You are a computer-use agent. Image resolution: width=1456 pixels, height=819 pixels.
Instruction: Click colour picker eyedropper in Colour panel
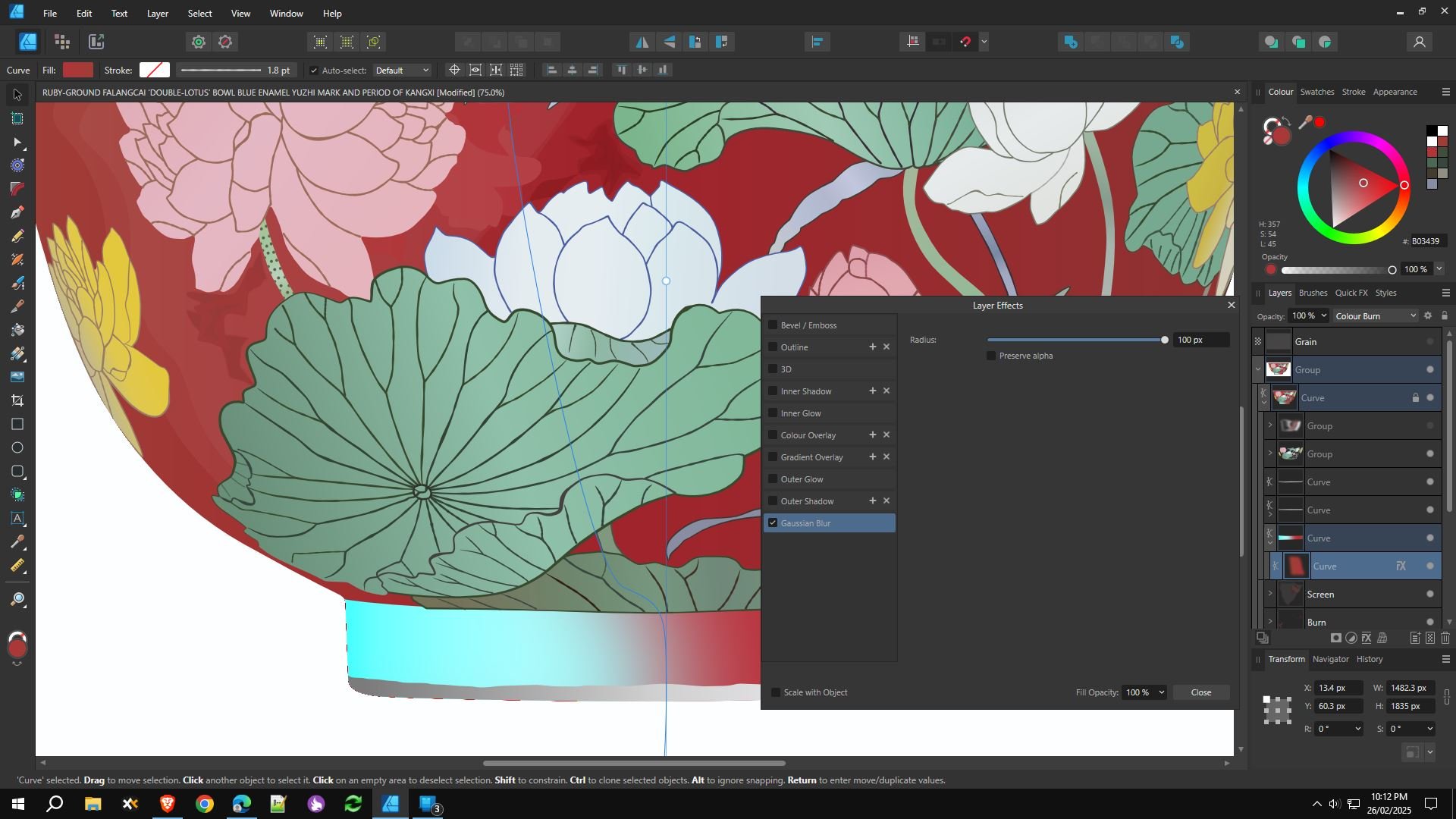point(1305,122)
